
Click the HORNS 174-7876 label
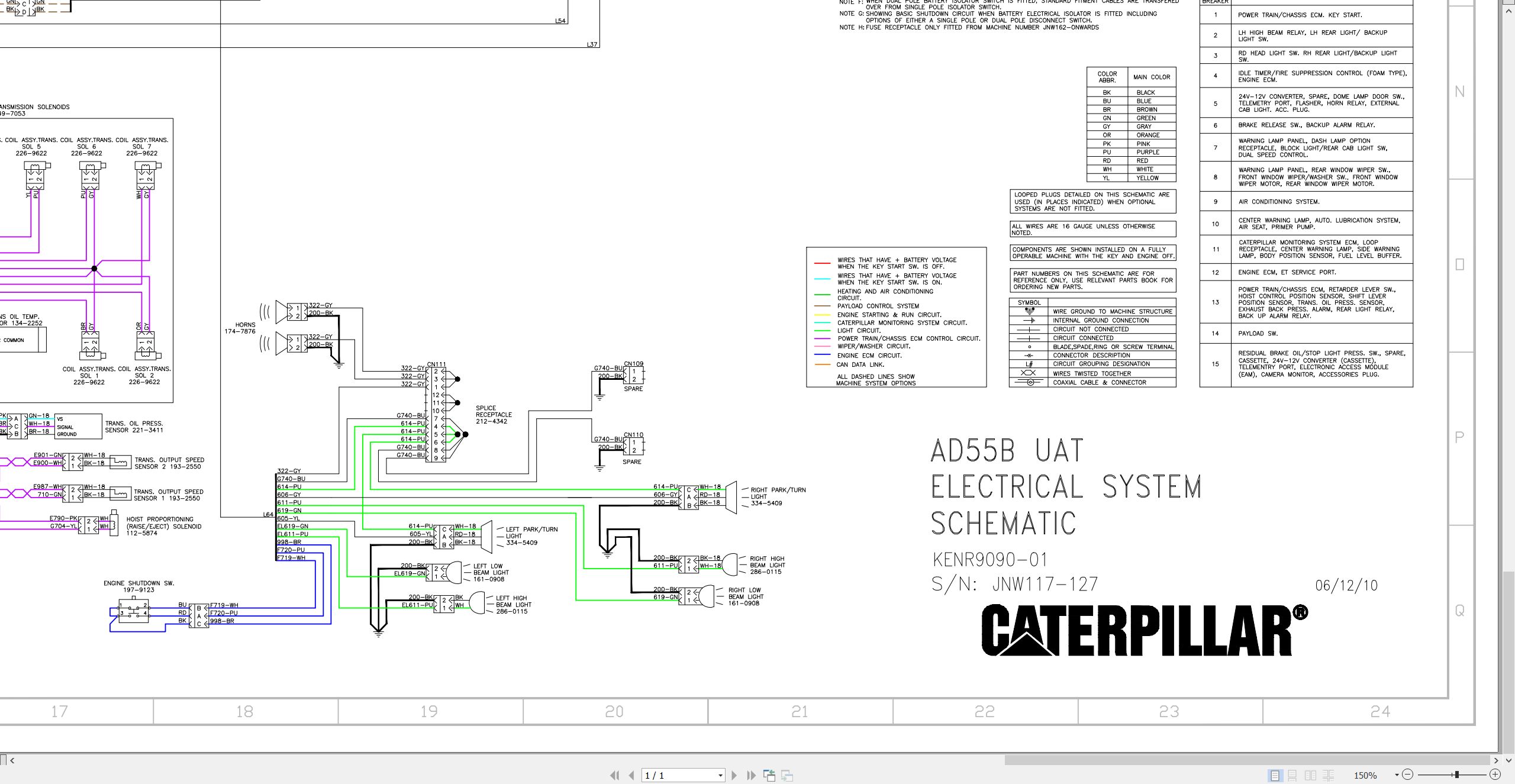click(240, 328)
